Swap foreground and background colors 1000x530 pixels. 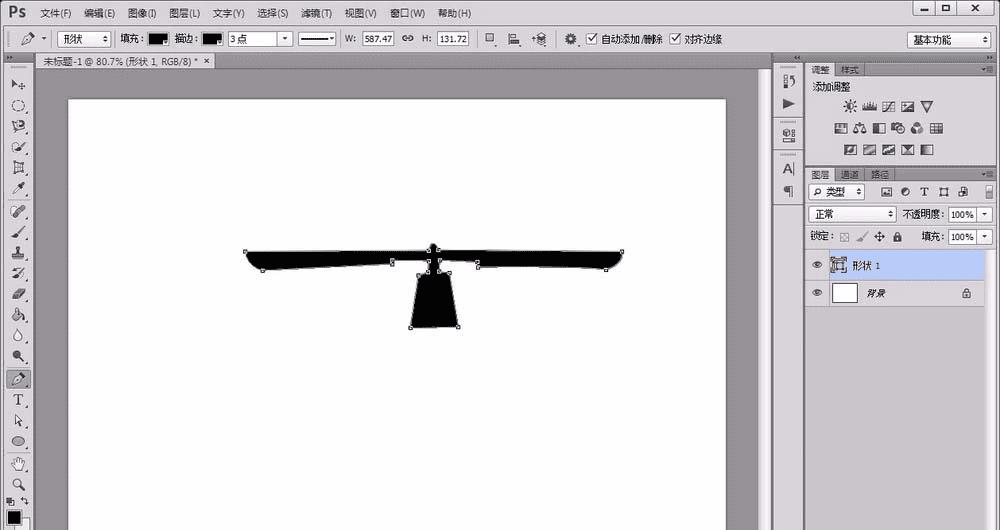(25, 501)
